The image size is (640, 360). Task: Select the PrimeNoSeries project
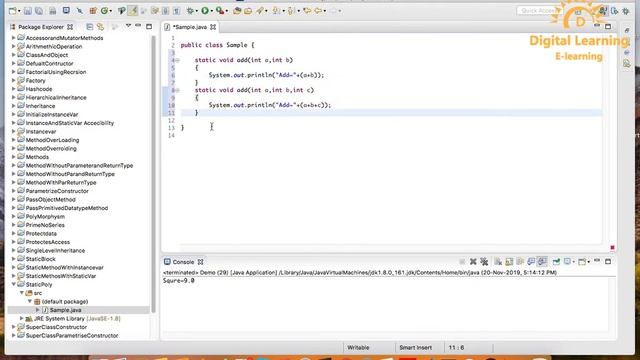(45, 225)
